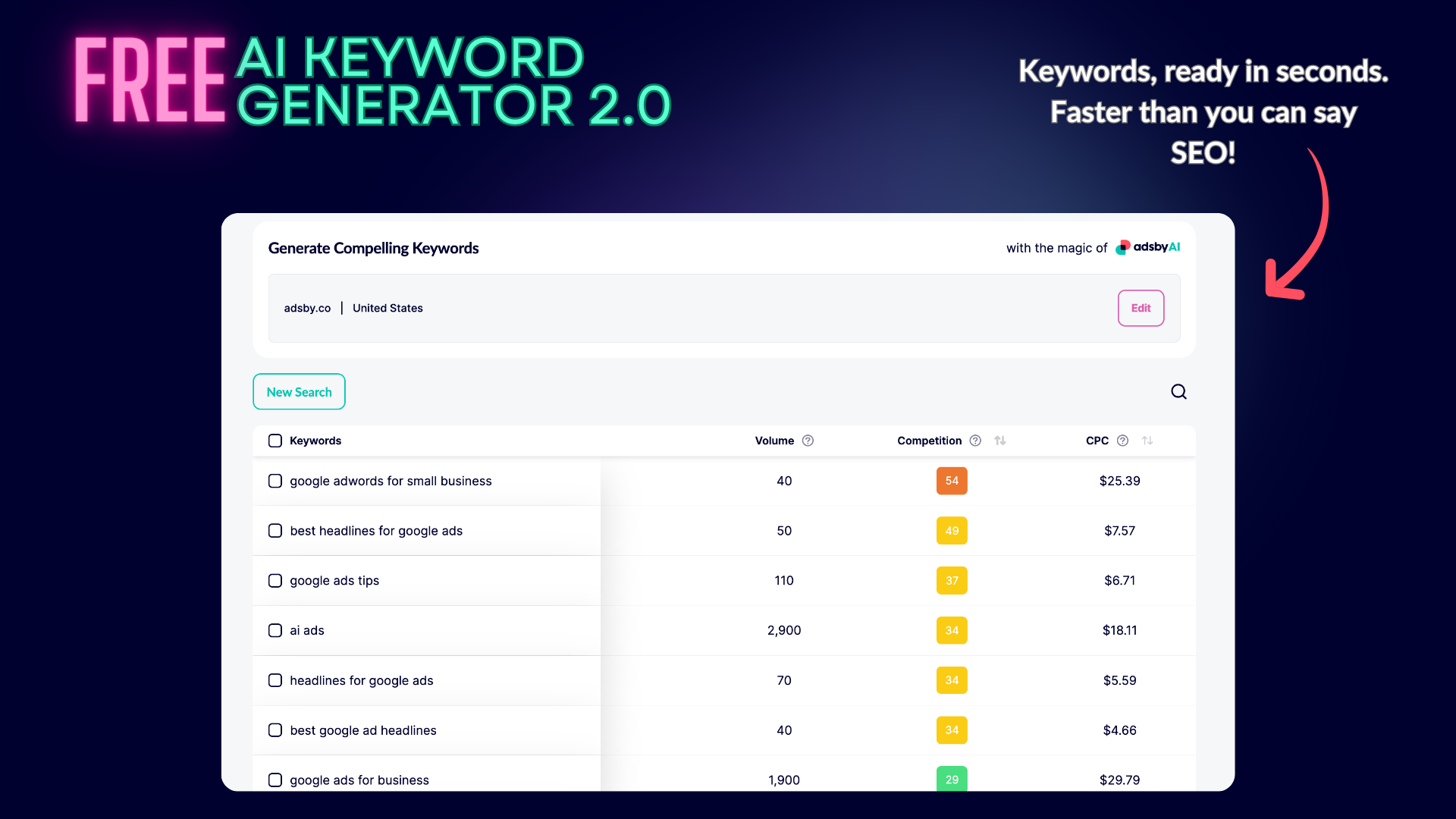
Task: Click the adsby.co domain text
Action: (x=307, y=308)
